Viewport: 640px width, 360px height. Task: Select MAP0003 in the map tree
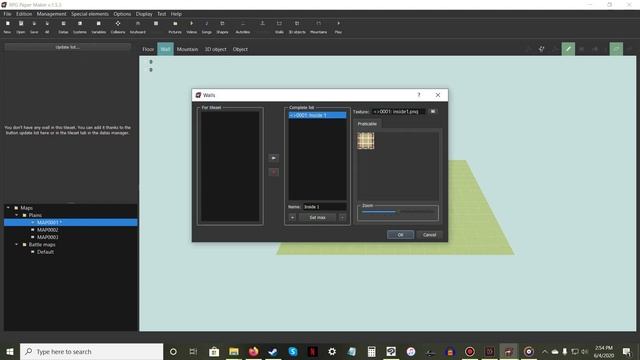coord(47,237)
